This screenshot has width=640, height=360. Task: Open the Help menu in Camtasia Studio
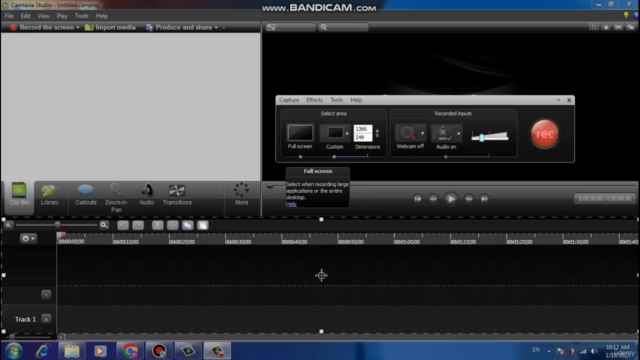[102, 16]
